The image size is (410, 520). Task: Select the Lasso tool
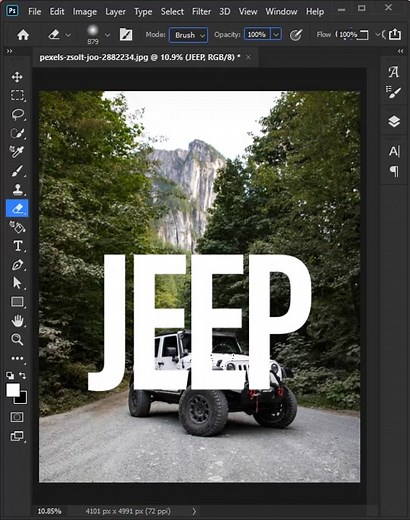point(17,114)
